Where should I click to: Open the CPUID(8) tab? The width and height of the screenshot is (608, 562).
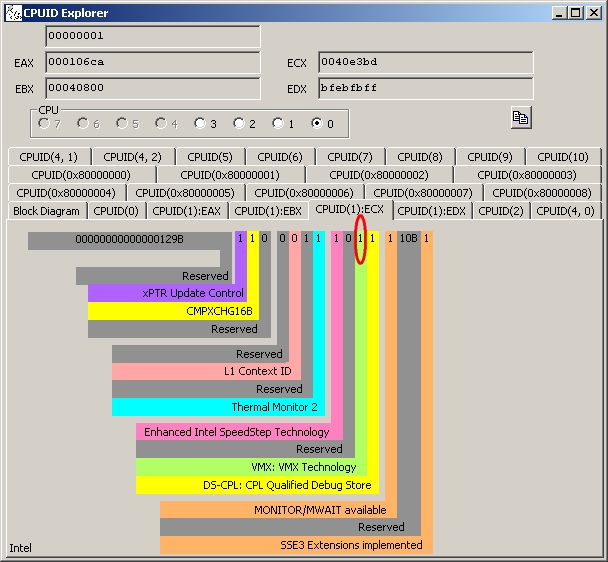coord(420,157)
